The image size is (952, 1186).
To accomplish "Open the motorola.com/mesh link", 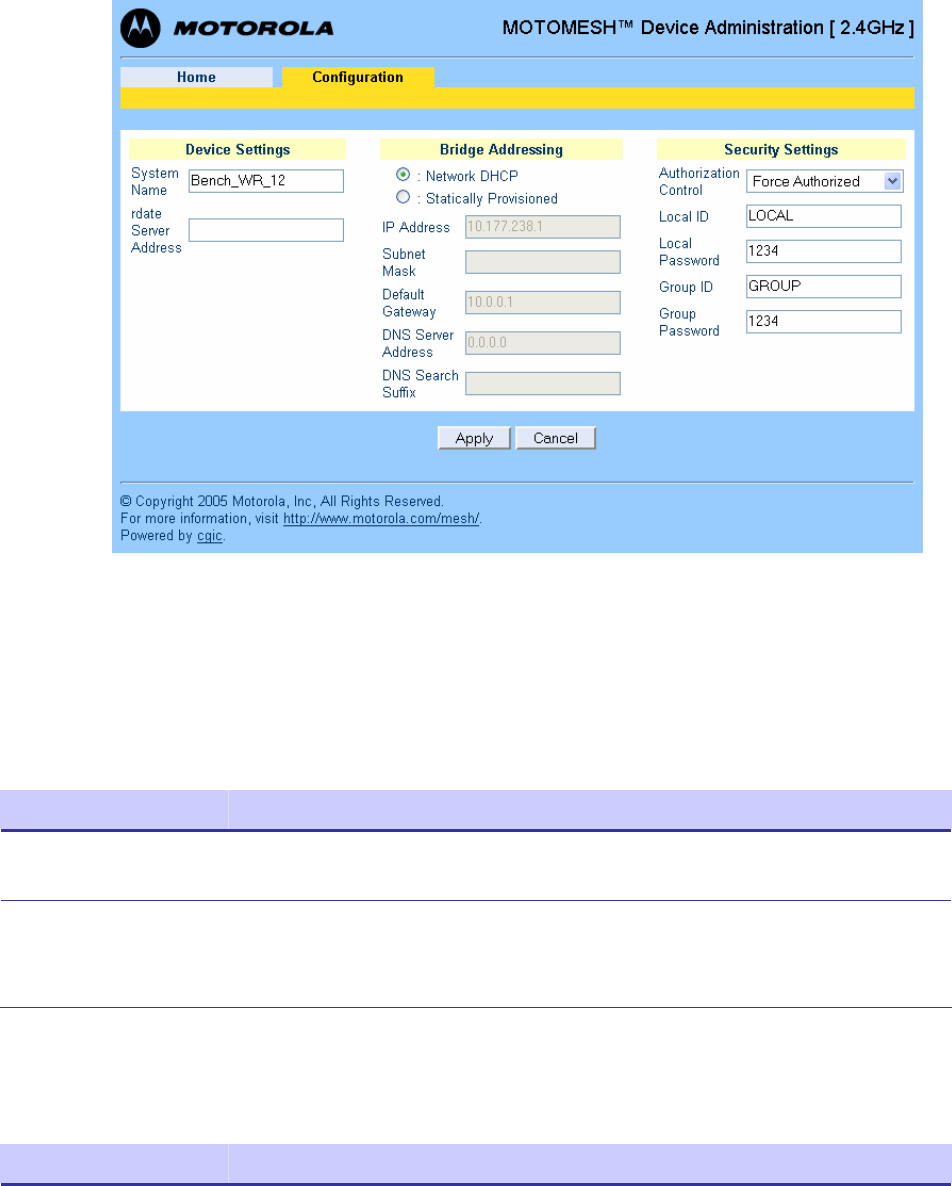I will [x=381, y=519].
